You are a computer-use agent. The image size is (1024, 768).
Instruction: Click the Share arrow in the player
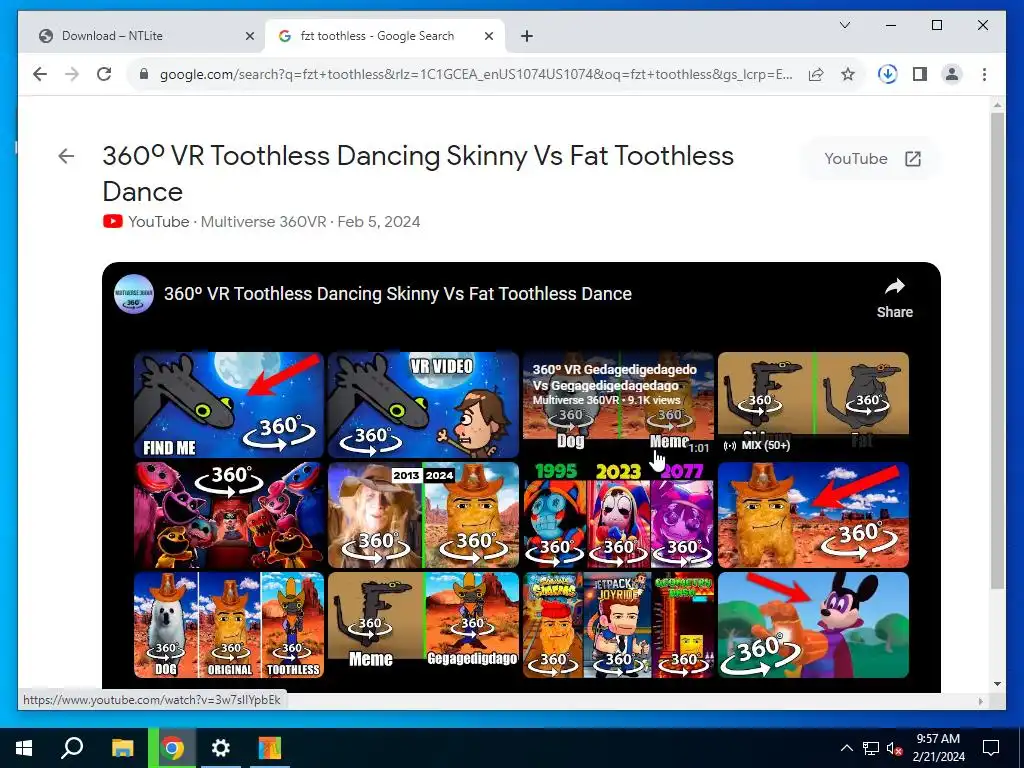tap(895, 298)
